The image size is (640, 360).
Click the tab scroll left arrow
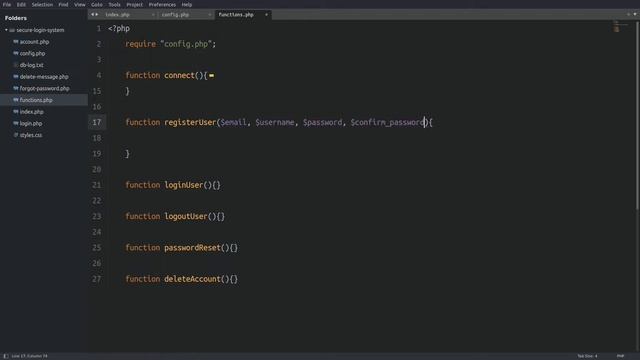pos(93,15)
